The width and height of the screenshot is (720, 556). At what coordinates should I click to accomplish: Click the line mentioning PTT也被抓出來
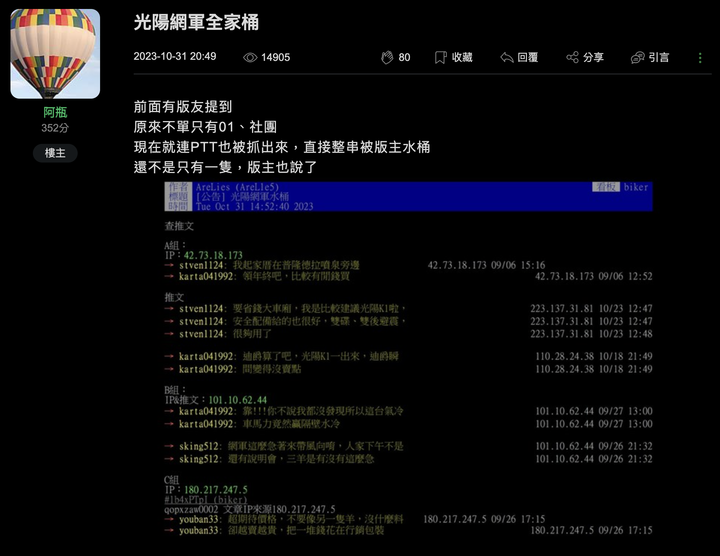(282, 147)
